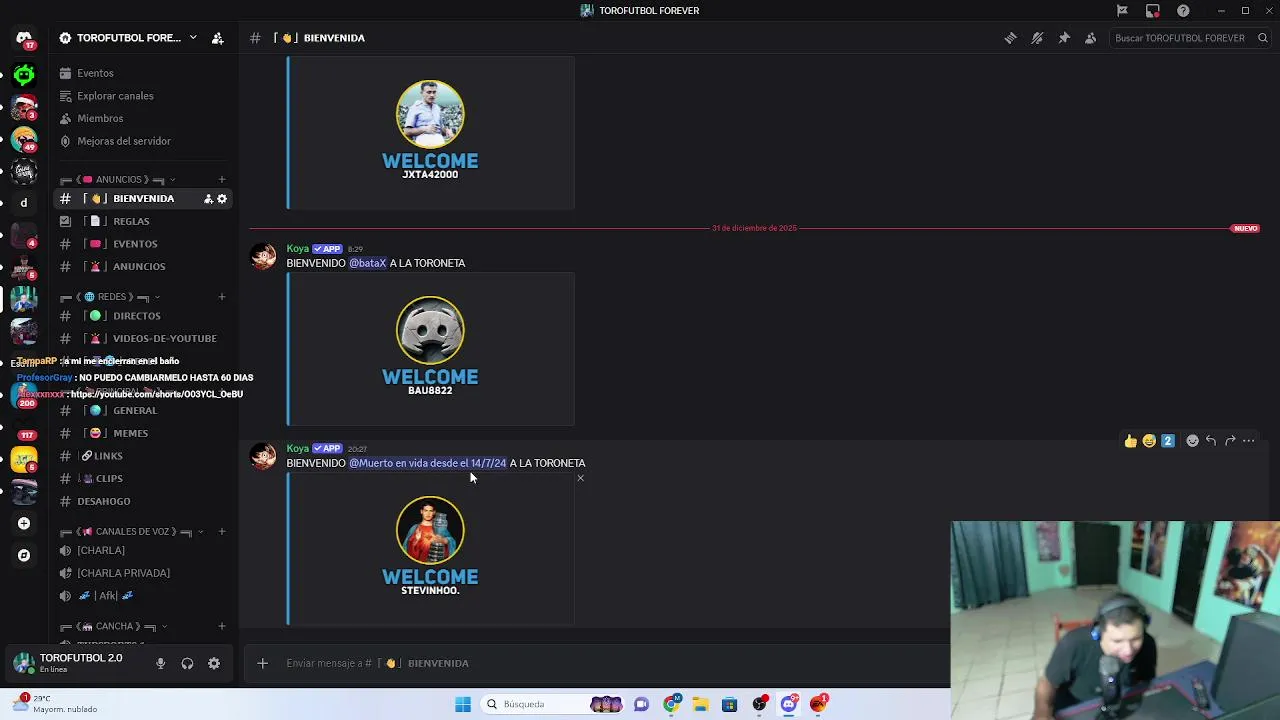This screenshot has width=1280, height=720.
Task: Toggle microphone mute
Action: [160, 663]
